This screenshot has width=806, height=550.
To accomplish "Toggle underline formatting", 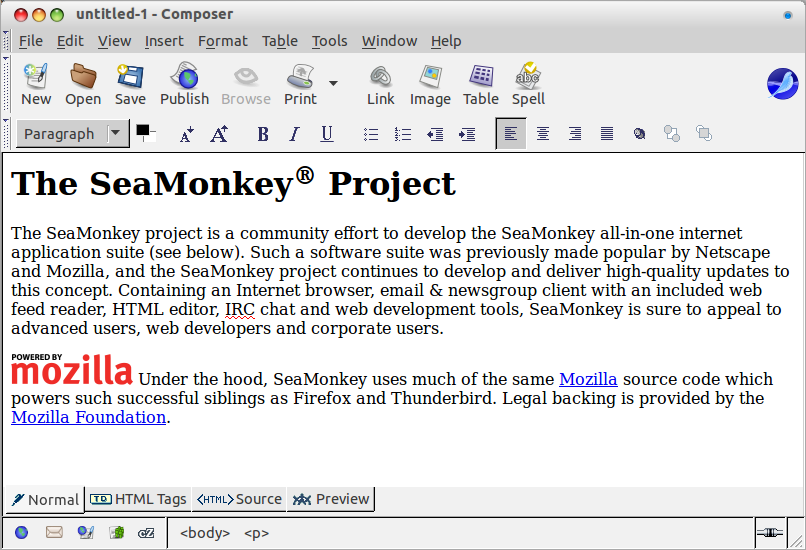I will click(326, 134).
